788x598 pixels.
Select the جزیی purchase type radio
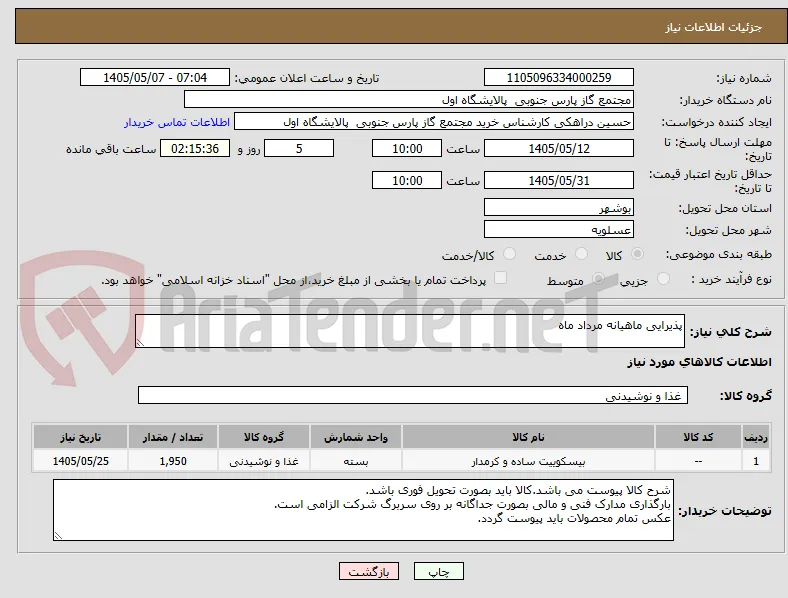click(663, 279)
